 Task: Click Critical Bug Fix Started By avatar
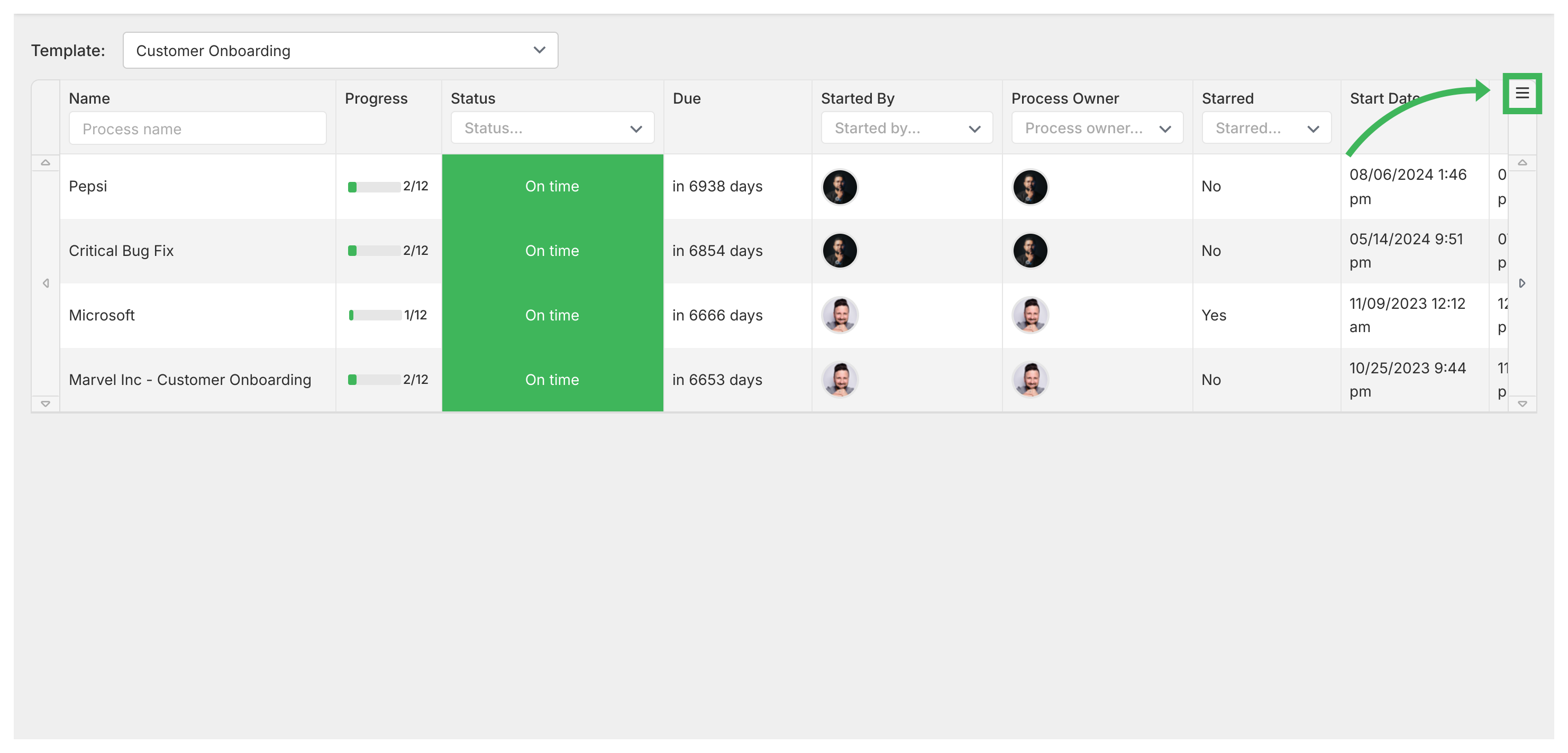(840, 251)
